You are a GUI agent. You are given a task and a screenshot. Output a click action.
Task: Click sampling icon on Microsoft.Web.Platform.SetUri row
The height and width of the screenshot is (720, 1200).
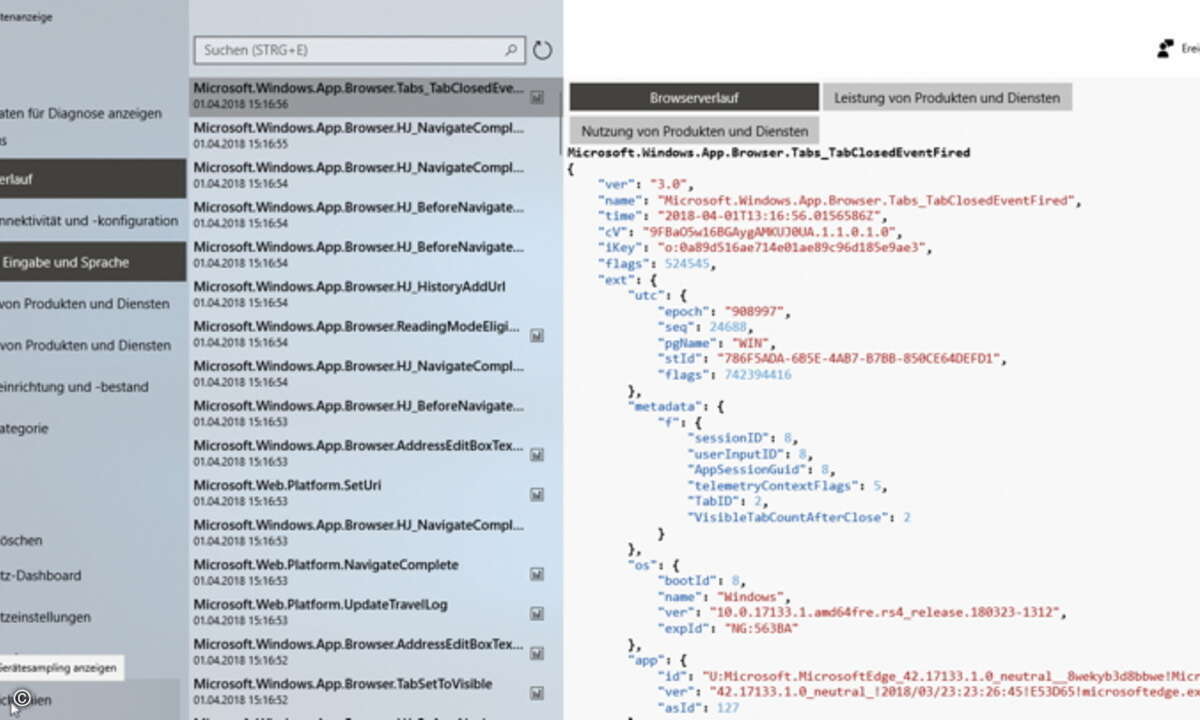click(537, 495)
